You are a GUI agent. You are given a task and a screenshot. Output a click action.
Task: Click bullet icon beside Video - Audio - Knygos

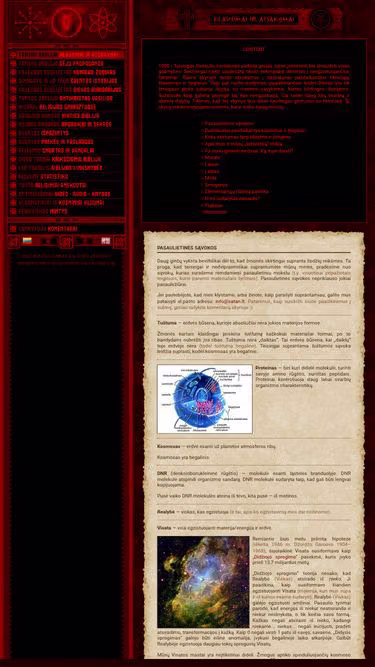click(14, 194)
